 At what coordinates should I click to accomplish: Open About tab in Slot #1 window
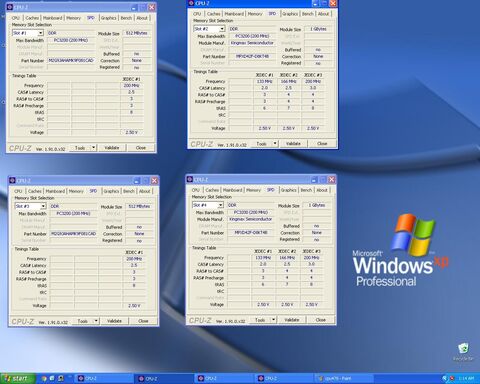pos(142,18)
